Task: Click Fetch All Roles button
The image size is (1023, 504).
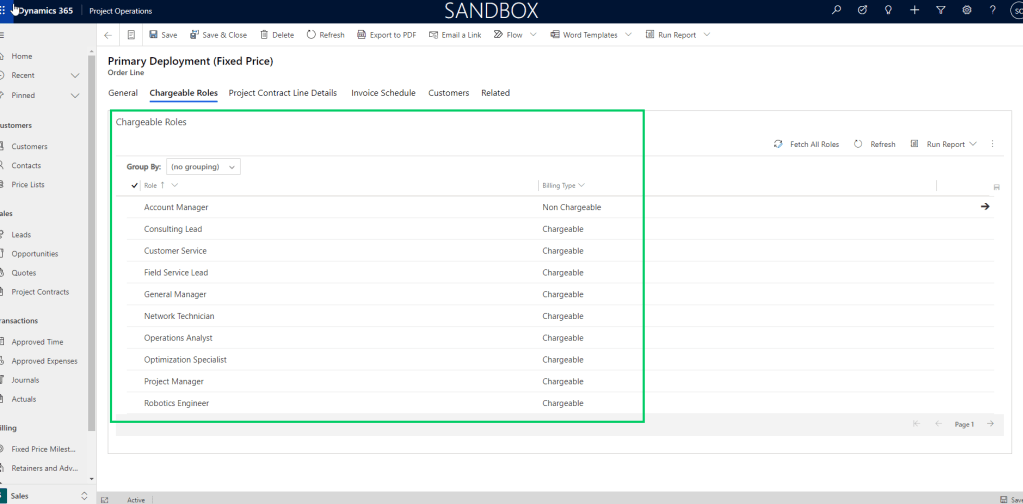Action: [806, 144]
